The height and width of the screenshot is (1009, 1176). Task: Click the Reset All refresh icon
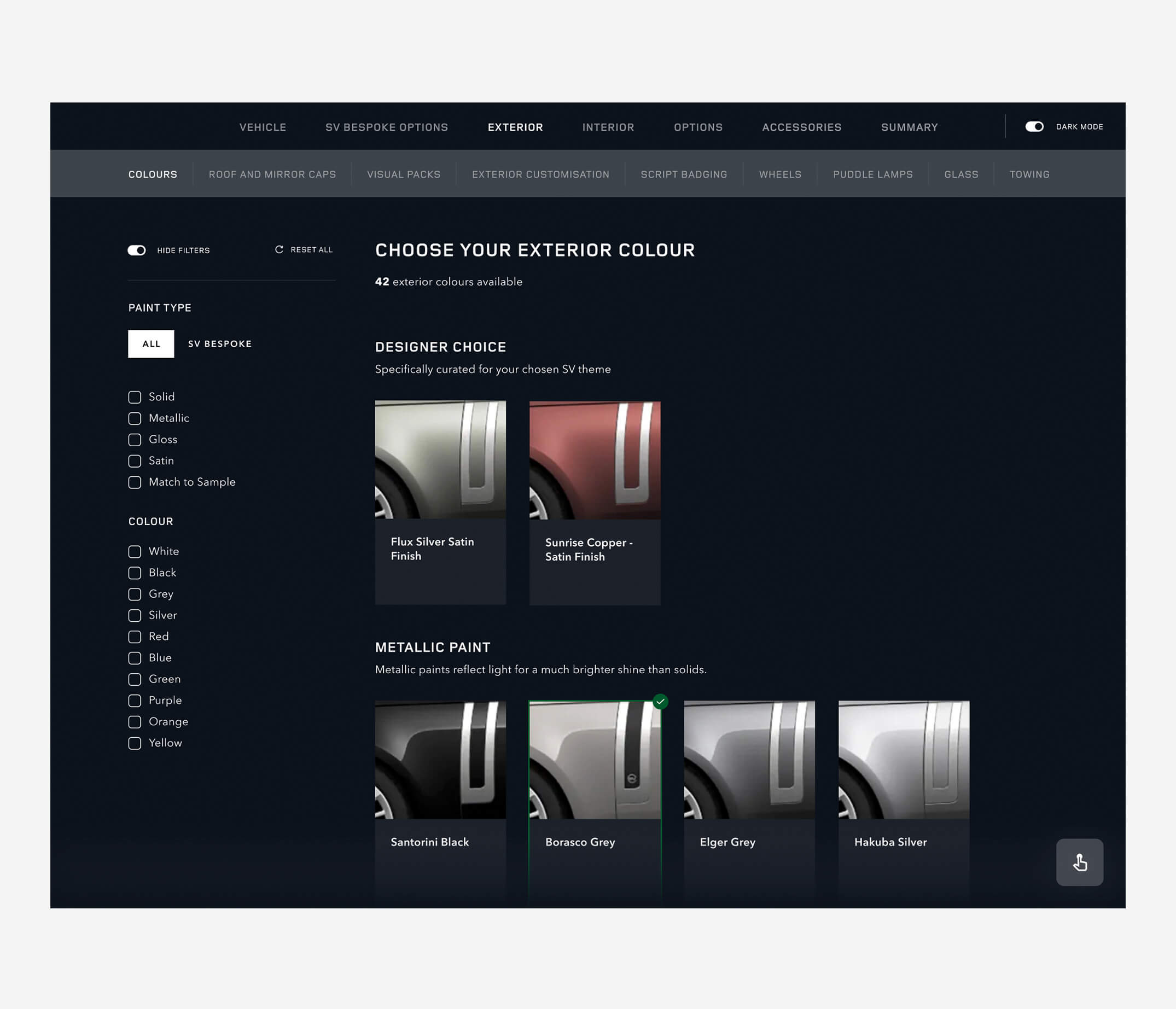[x=280, y=250]
